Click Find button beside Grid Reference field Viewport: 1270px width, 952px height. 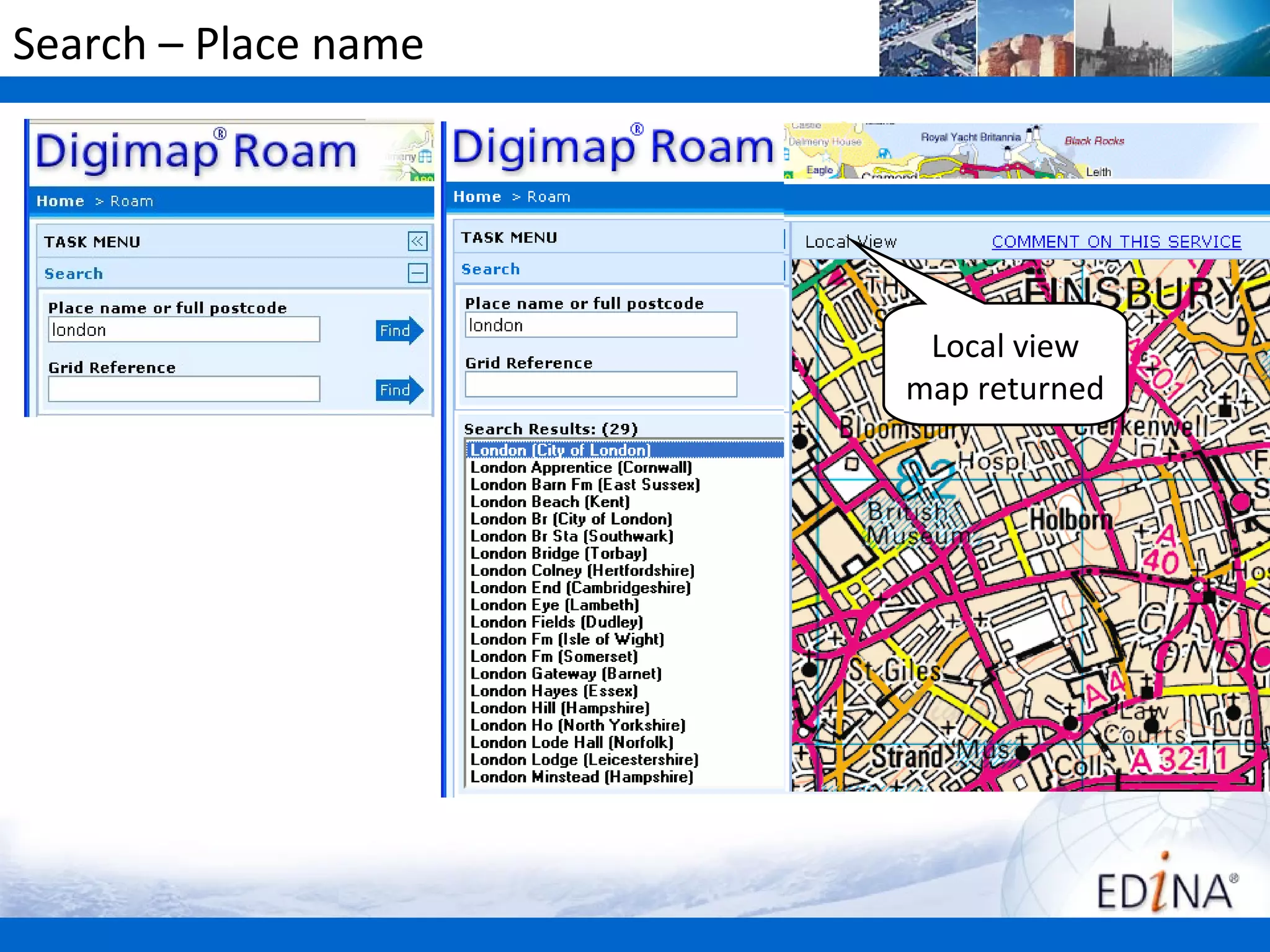tap(399, 390)
